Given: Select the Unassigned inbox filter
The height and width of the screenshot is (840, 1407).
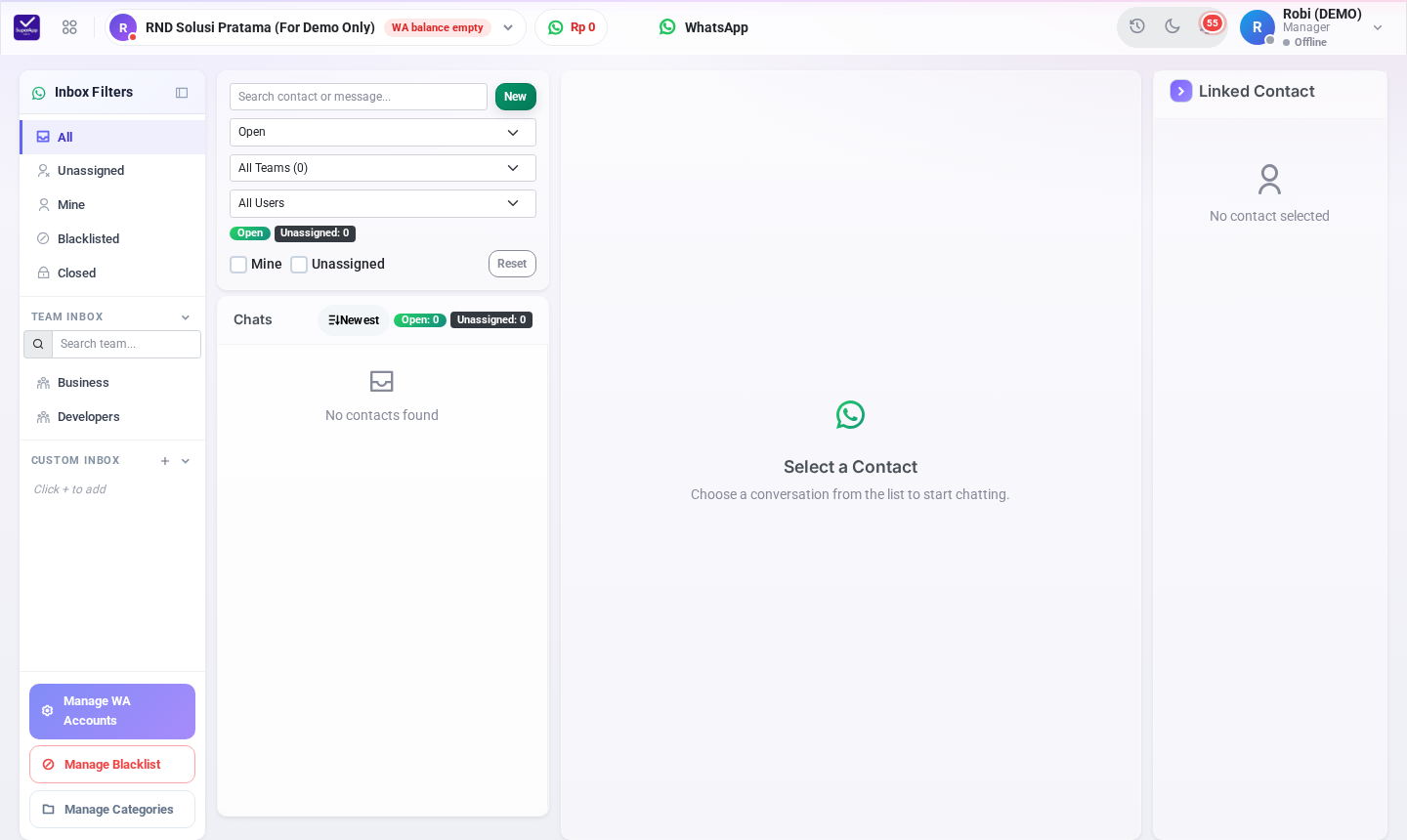Looking at the screenshot, I should click(112, 171).
